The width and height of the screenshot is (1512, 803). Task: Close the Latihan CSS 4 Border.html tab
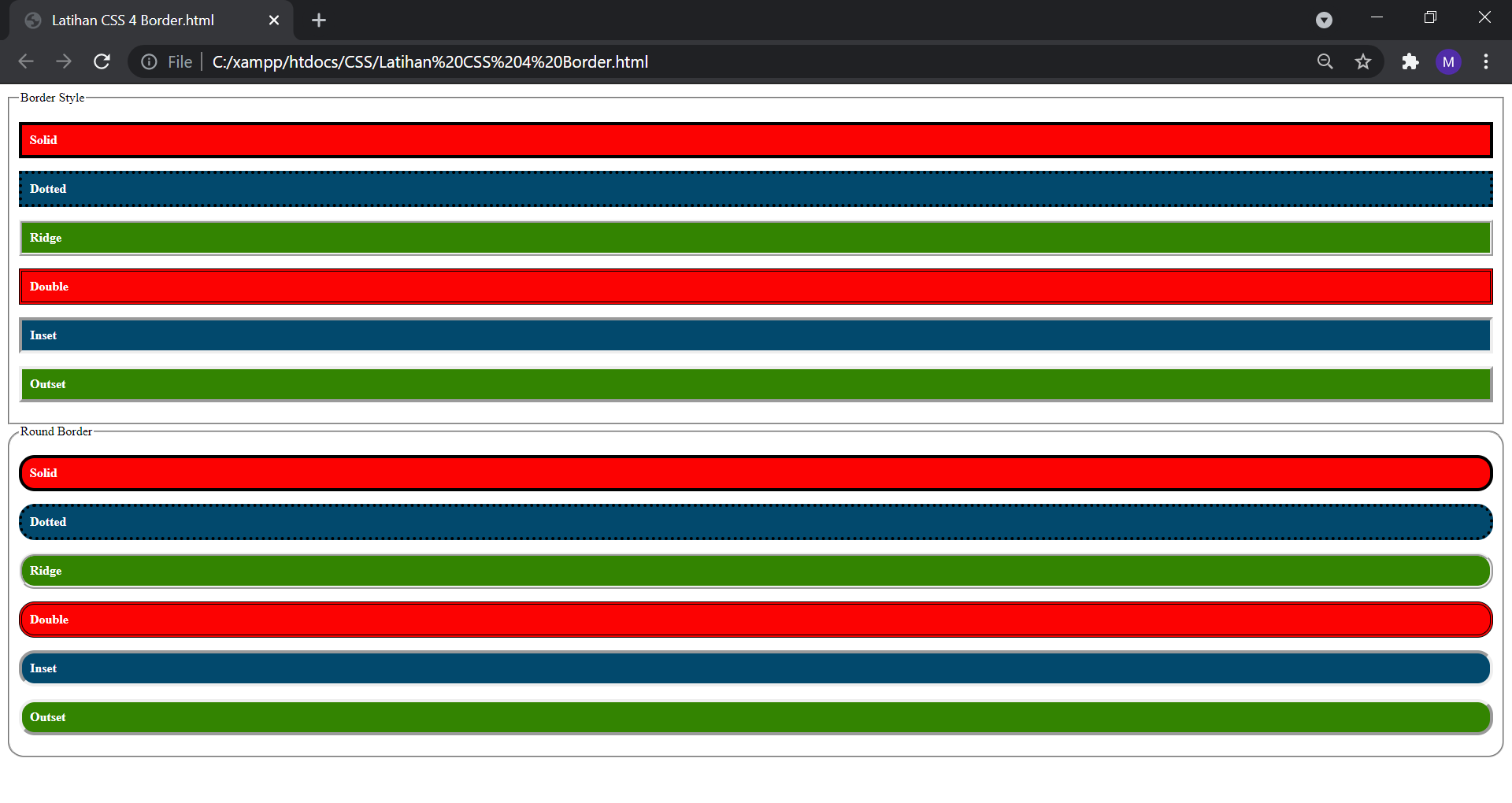tap(274, 20)
